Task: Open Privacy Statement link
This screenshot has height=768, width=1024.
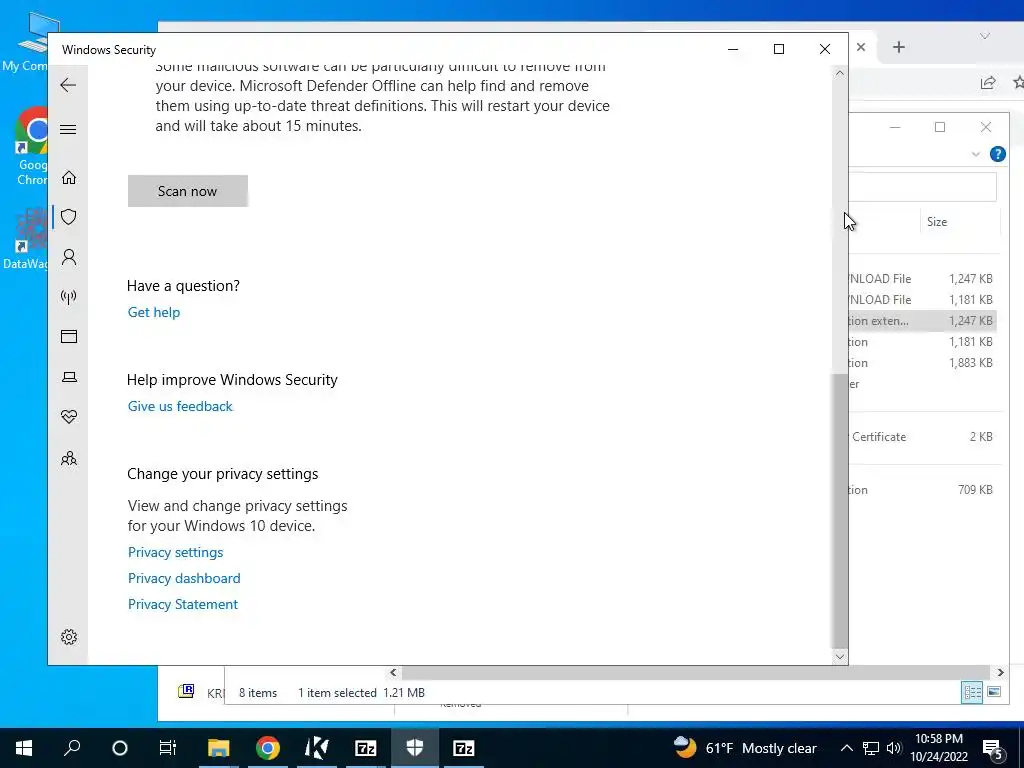Action: coord(183,605)
